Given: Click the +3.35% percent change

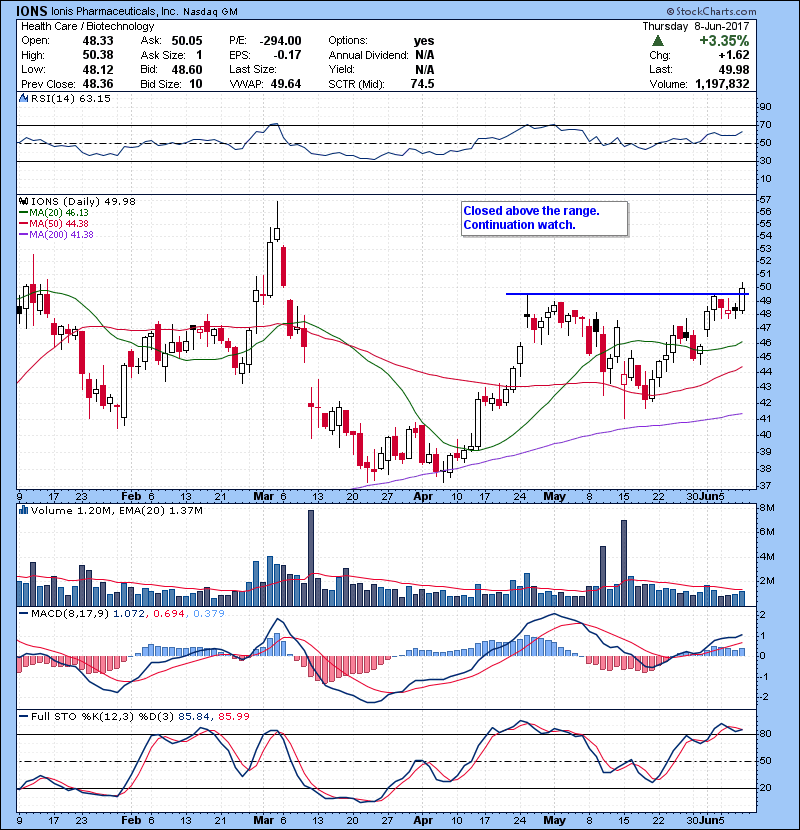Looking at the screenshot, I should (724, 41).
